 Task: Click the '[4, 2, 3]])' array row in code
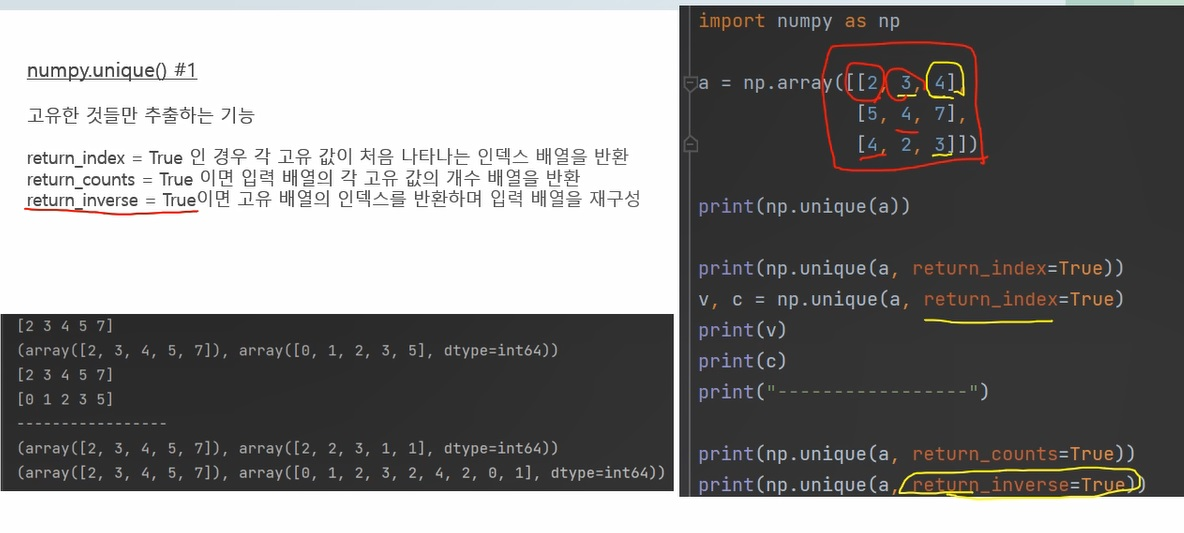(917, 144)
